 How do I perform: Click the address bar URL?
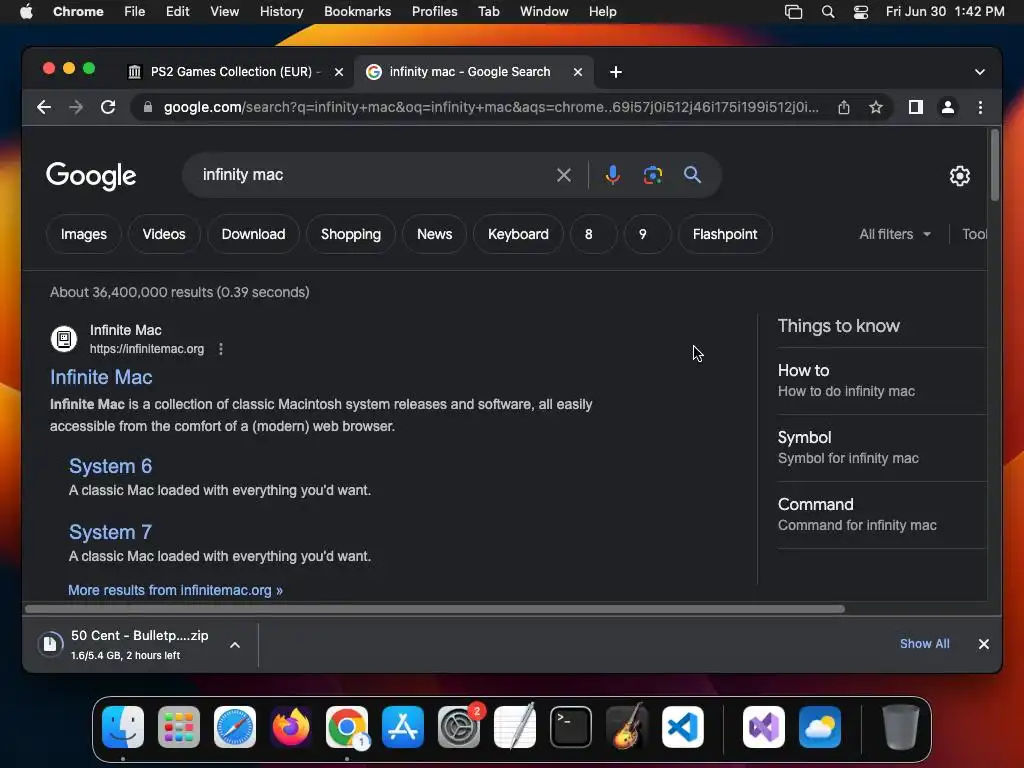(490, 107)
